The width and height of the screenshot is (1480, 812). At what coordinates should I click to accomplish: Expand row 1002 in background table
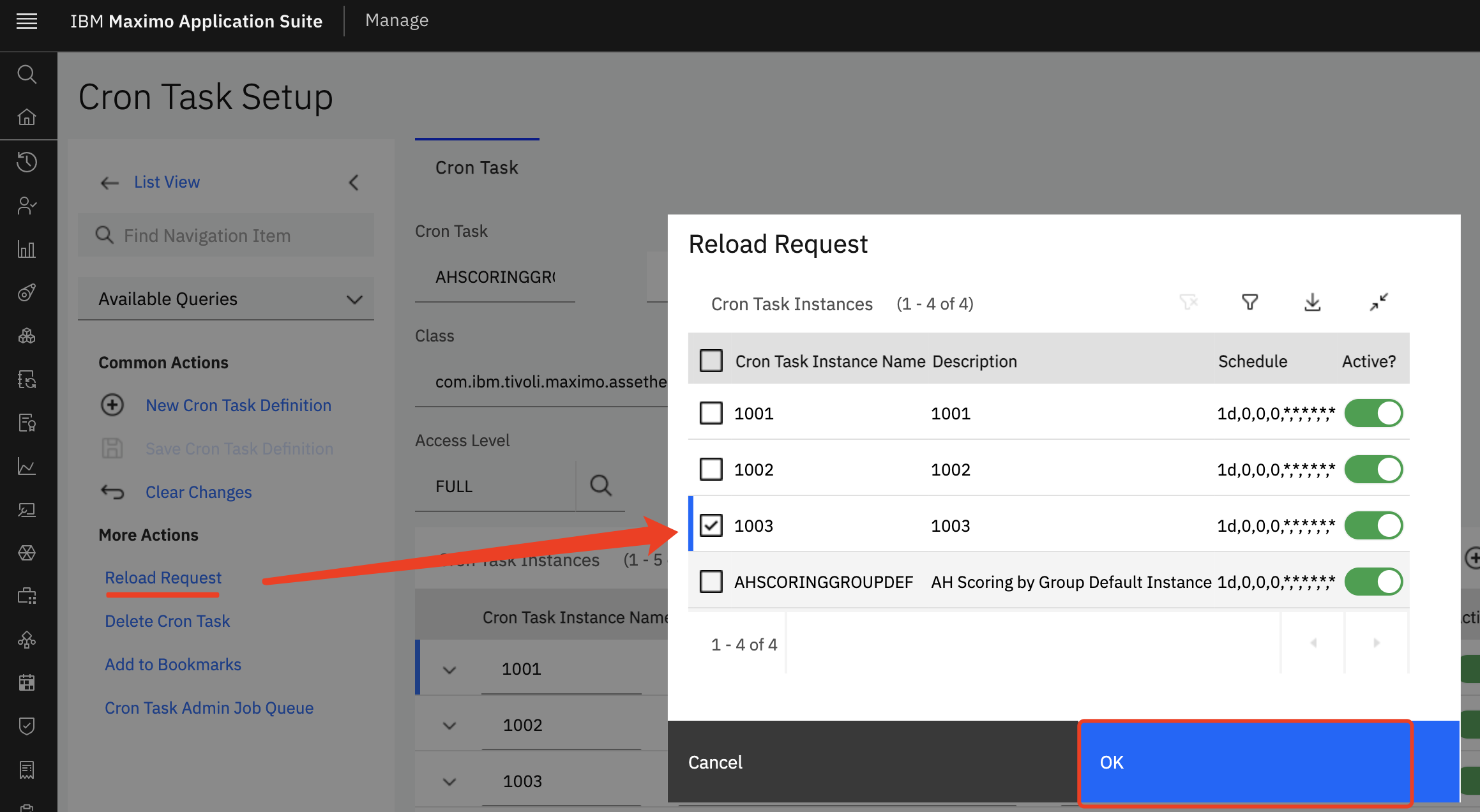click(x=449, y=726)
